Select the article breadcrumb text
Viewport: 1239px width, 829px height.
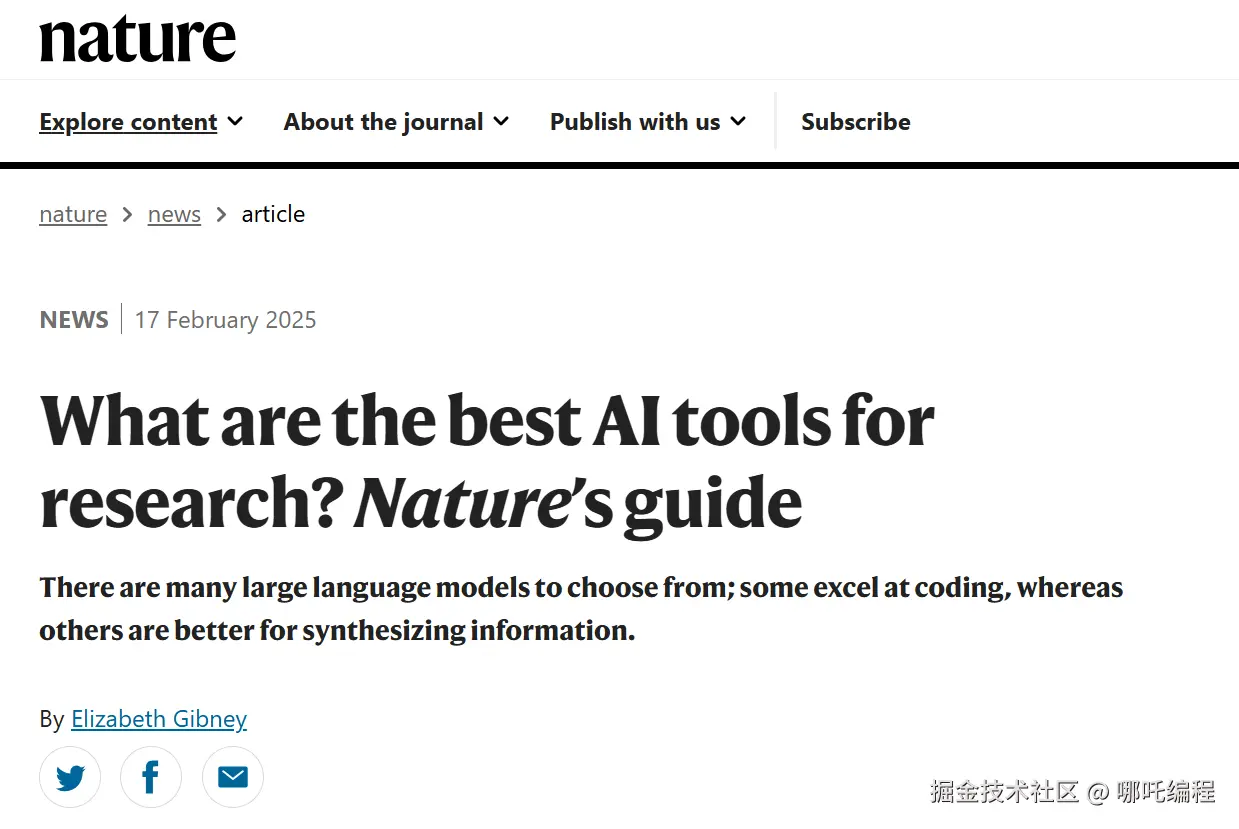(273, 214)
